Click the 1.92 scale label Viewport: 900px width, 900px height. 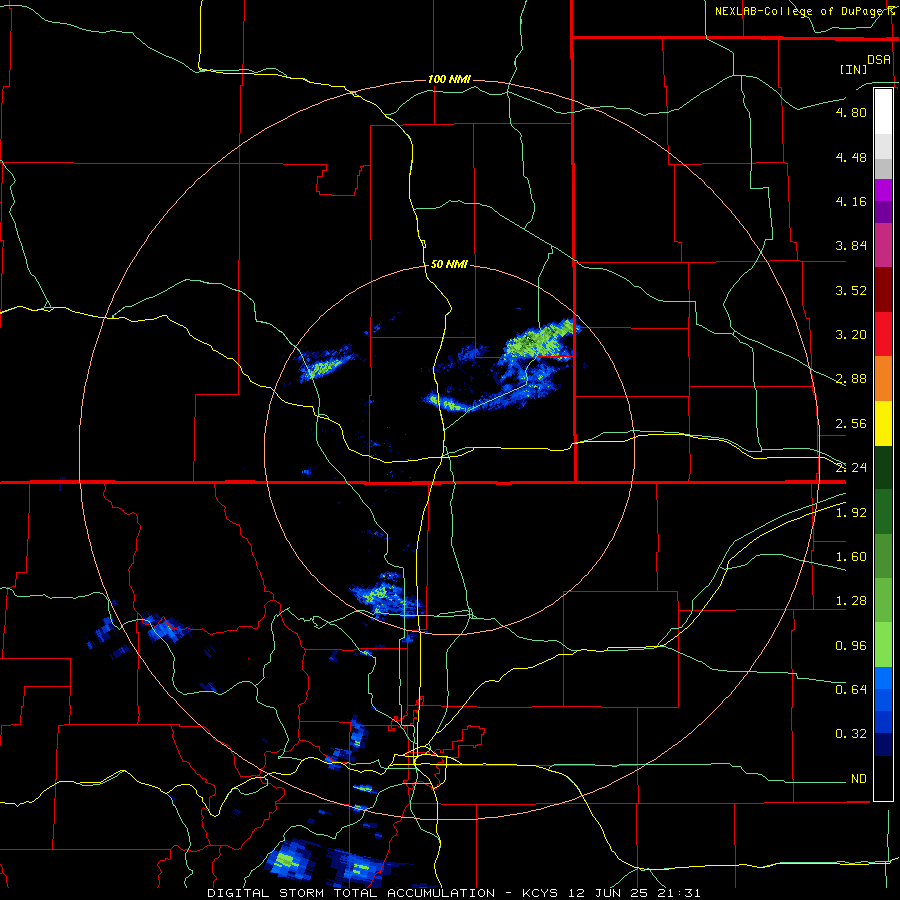point(851,513)
